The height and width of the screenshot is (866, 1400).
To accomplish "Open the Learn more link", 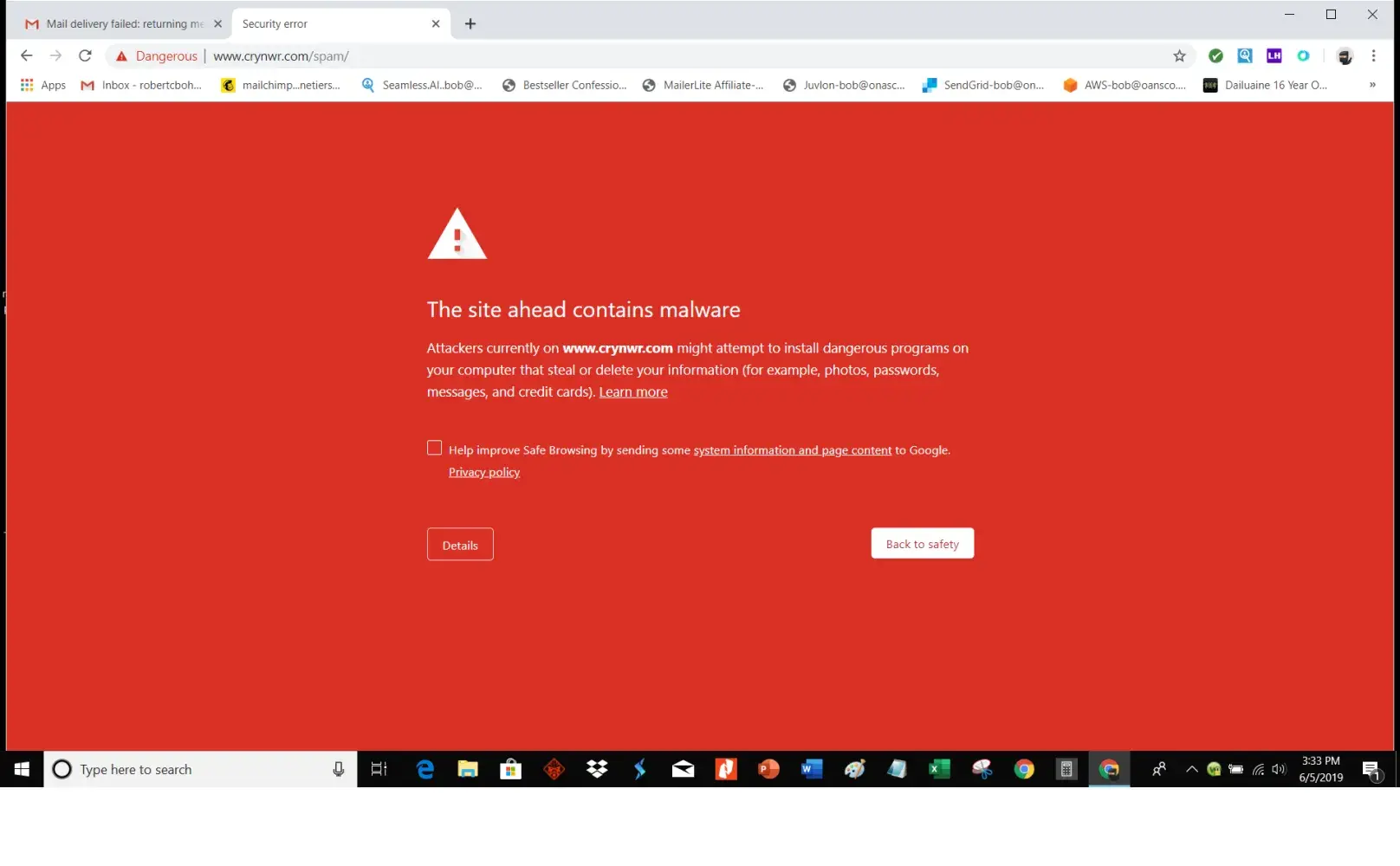I will (633, 392).
